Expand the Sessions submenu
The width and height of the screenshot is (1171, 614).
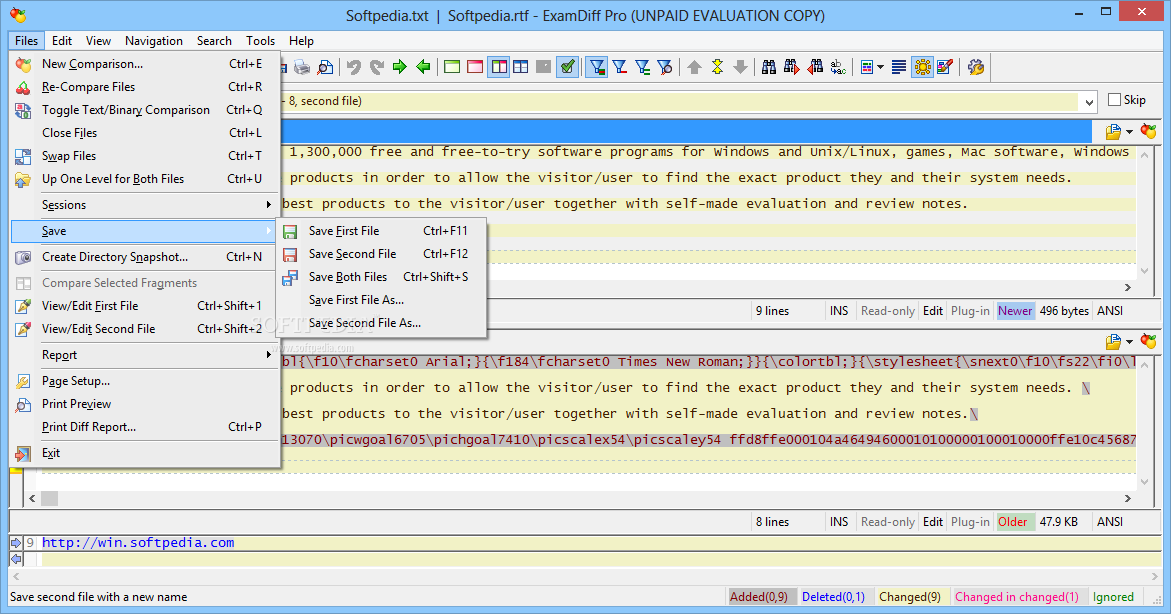click(x=146, y=205)
